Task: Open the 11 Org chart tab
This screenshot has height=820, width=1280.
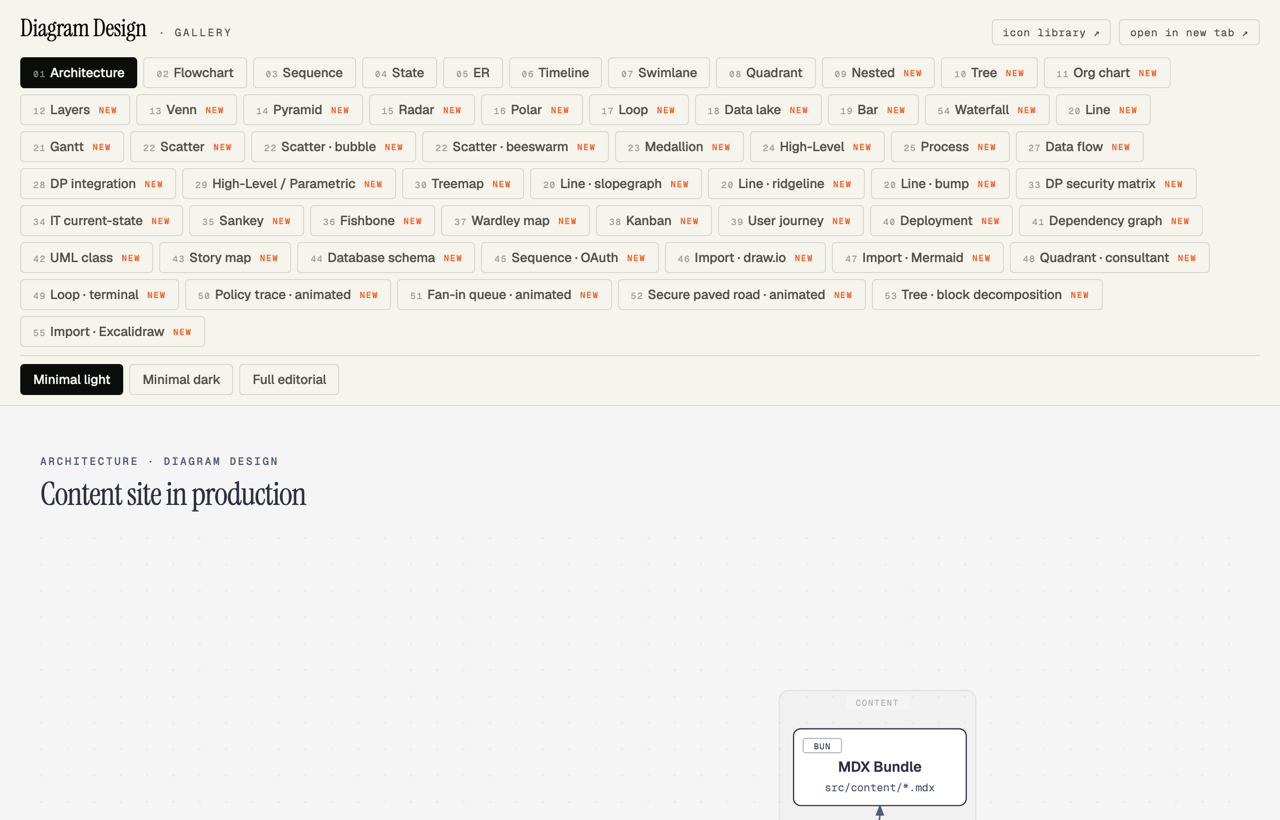Action: pyautogui.click(x=1107, y=73)
